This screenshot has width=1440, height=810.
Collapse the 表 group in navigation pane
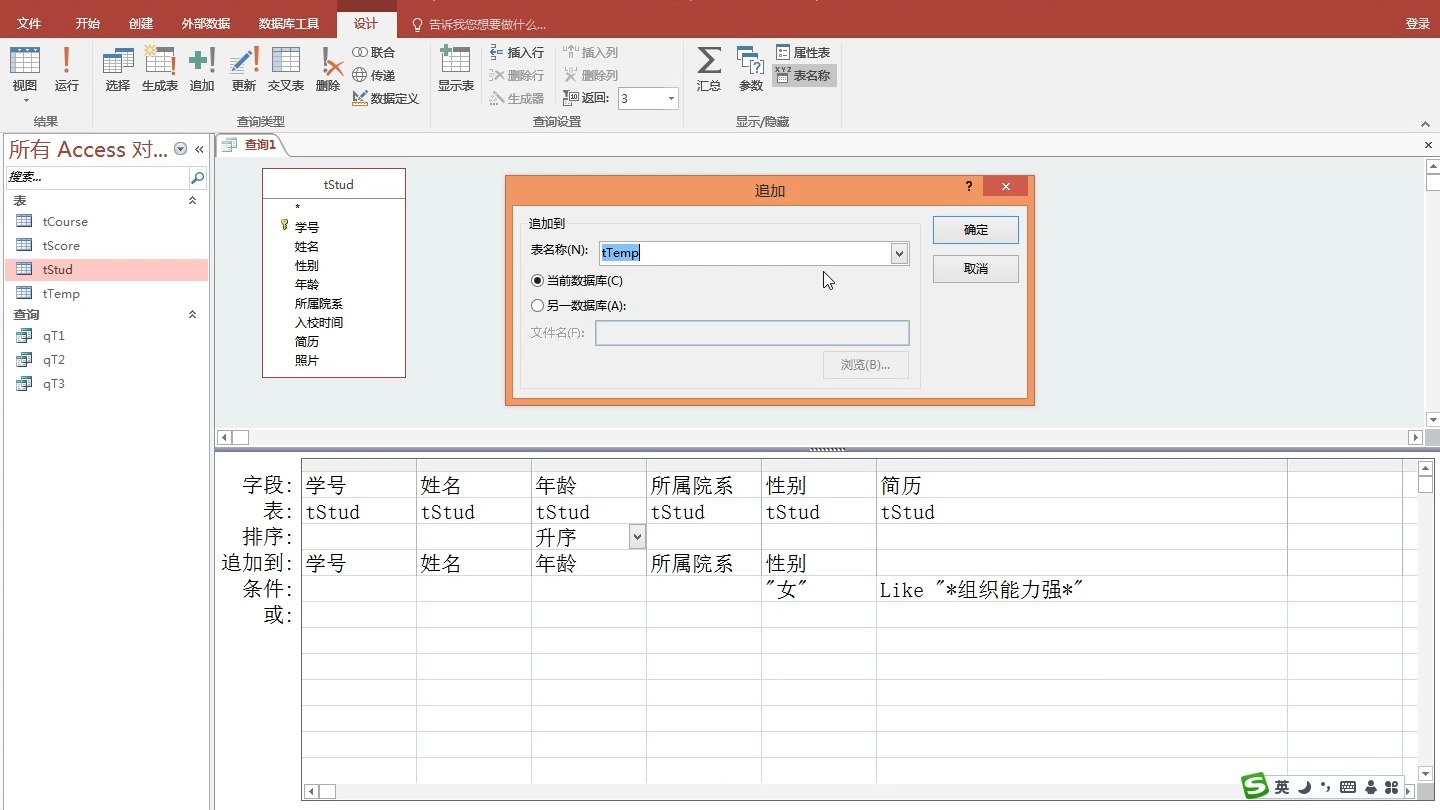coord(193,201)
